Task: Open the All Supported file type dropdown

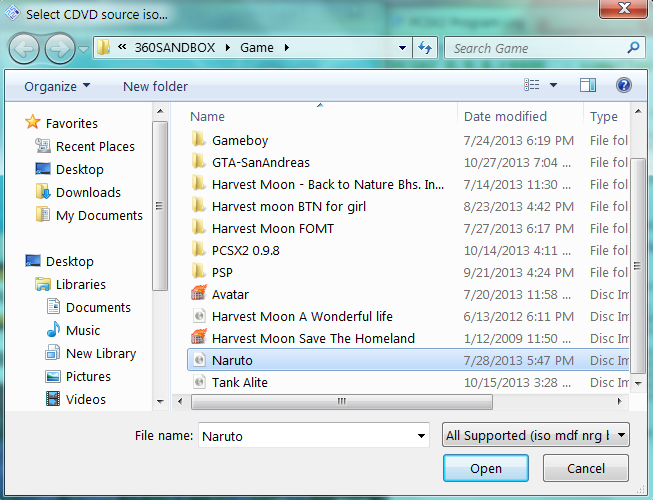Action: click(536, 435)
